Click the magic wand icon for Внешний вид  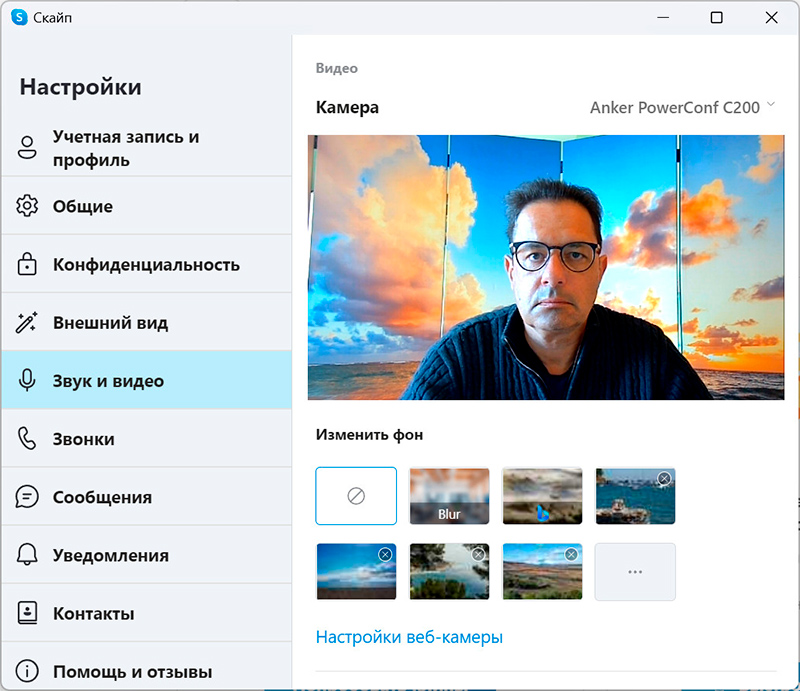tap(27, 323)
